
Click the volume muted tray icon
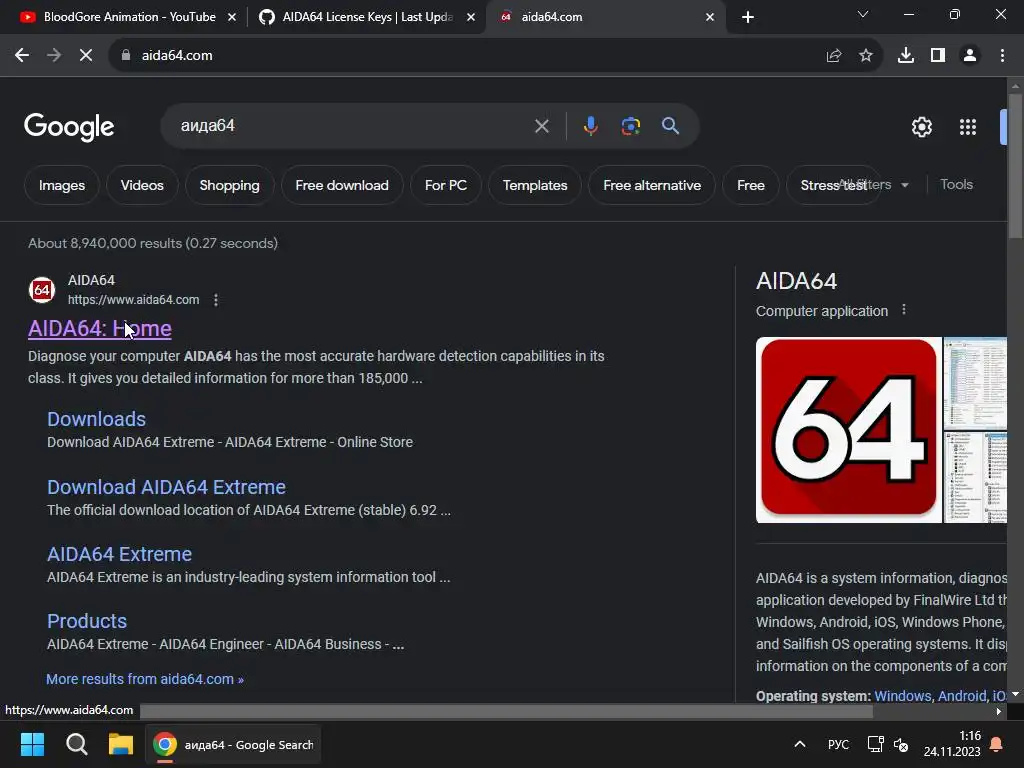tap(901, 744)
